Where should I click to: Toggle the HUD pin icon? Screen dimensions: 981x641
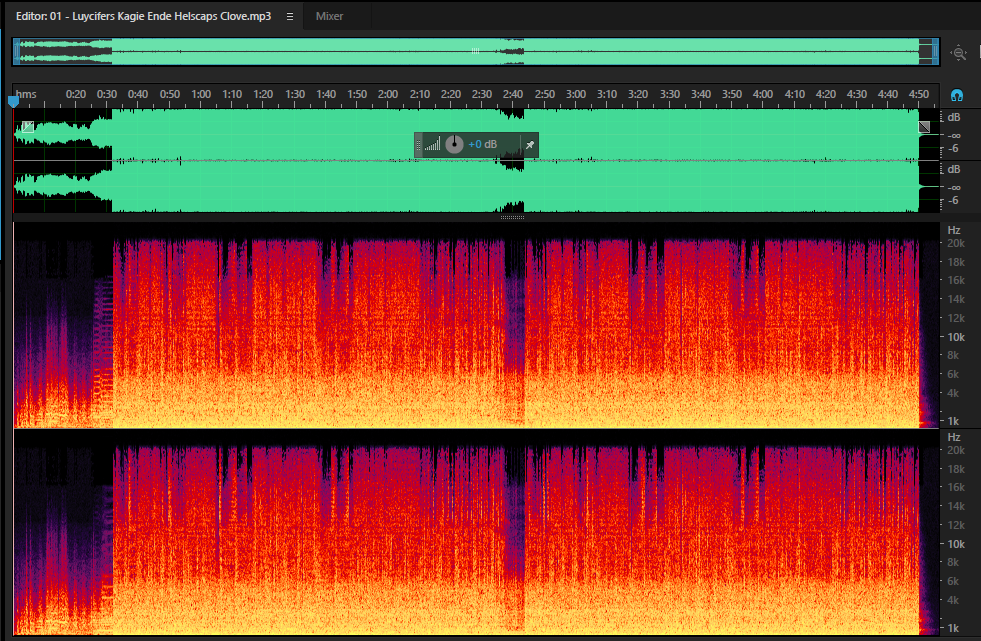(x=529, y=144)
